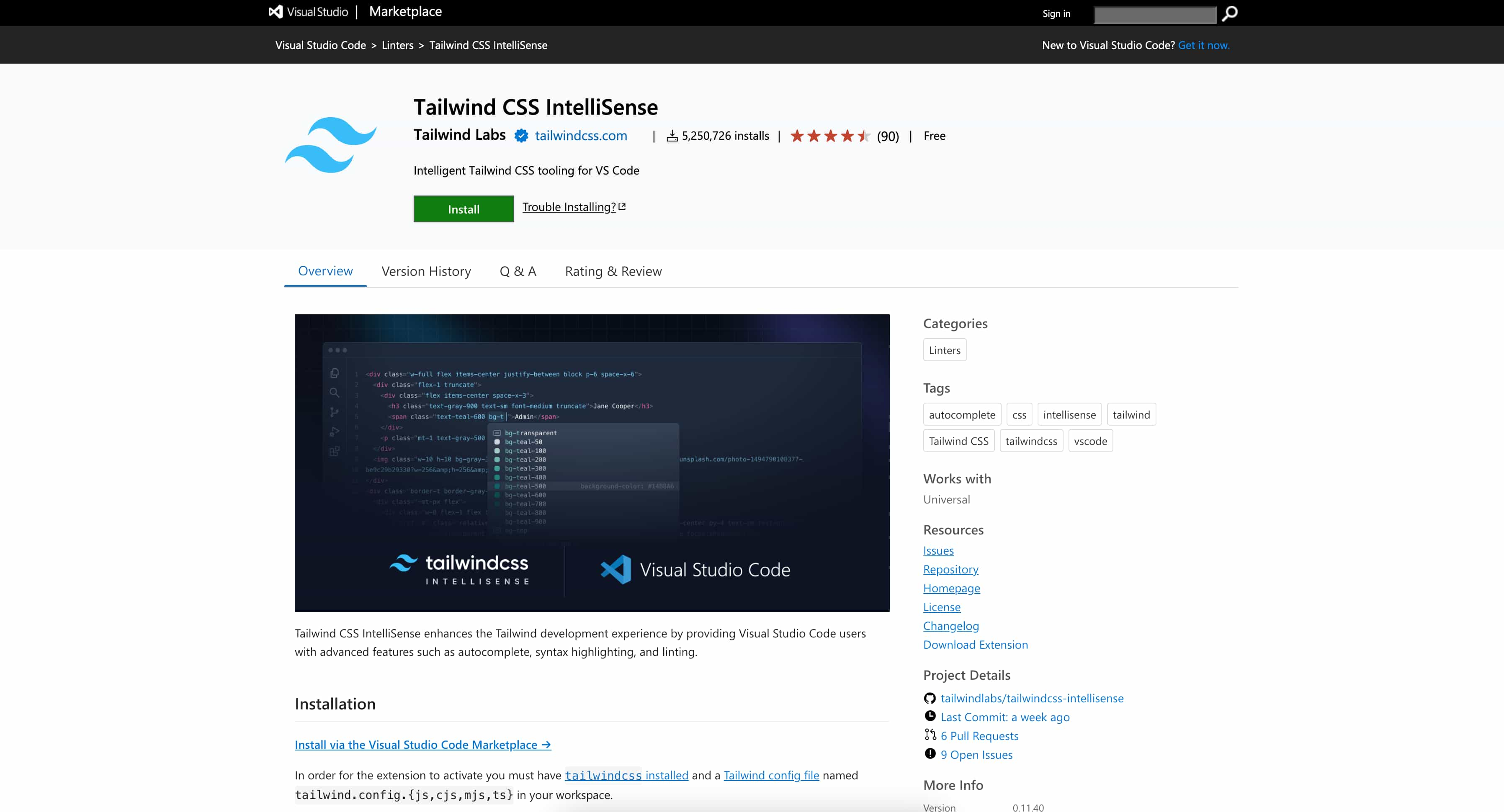This screenshot has height=812, width=1504.
Task: Click the search magnifier icon
Action: [x=1230, y=13]
